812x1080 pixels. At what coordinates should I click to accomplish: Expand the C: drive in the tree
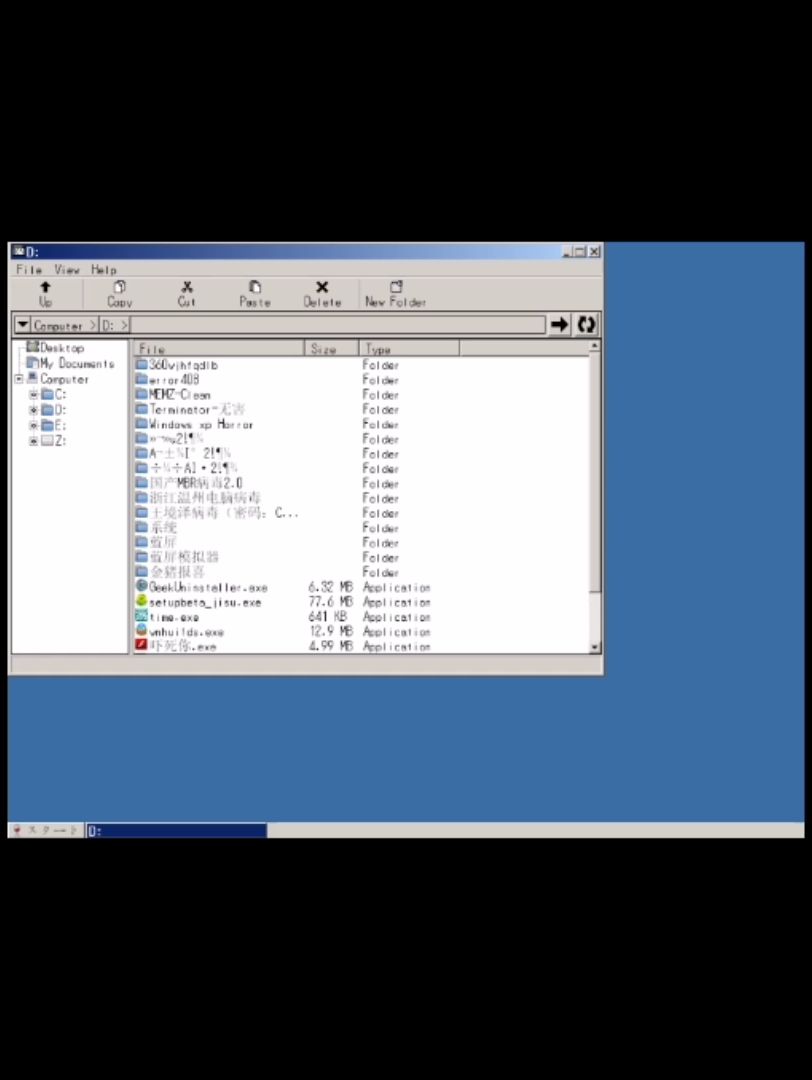pyautogui.click(x=32, y=395)
